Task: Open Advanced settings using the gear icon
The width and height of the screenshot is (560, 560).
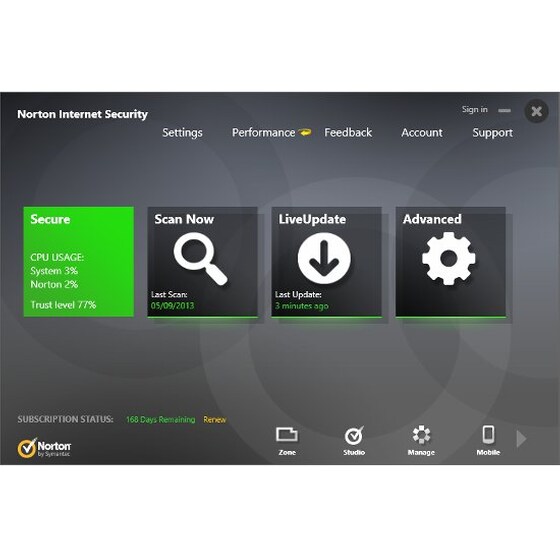Action: tap(449, 258)
